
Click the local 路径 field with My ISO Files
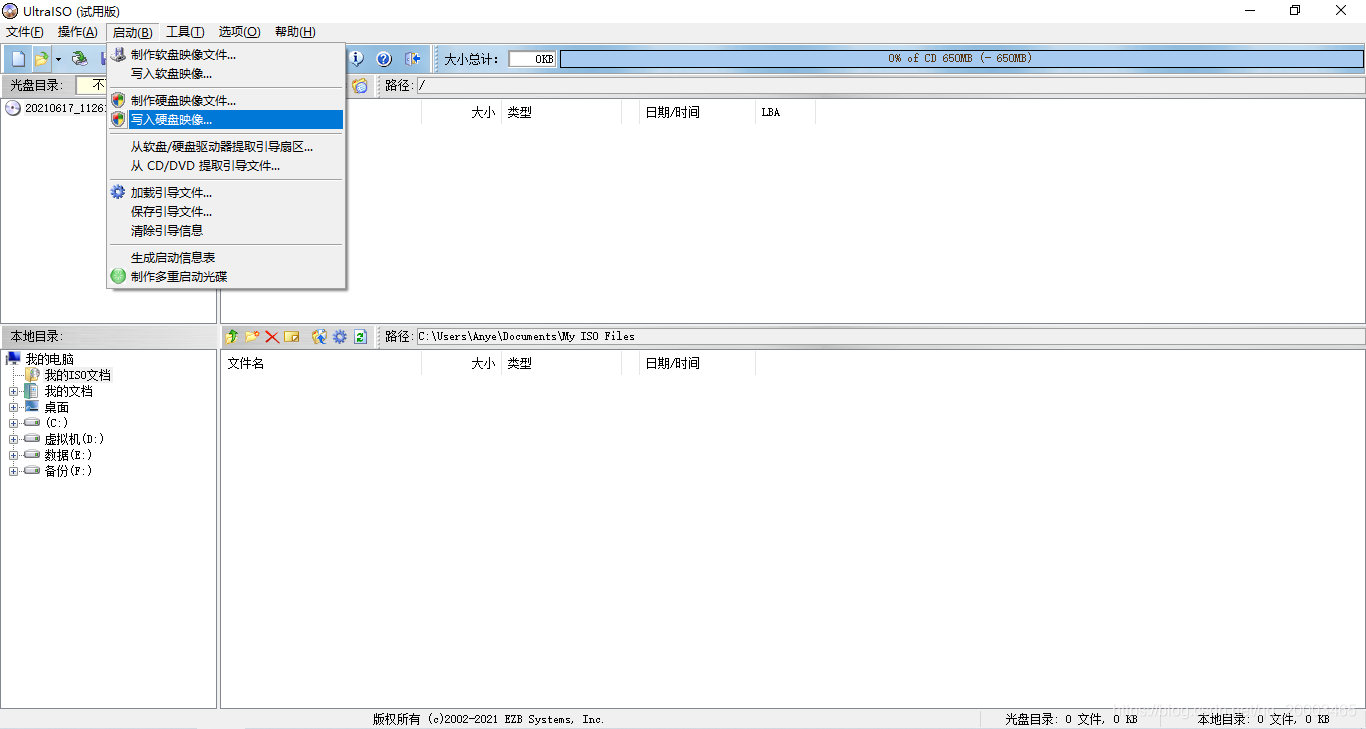pyautogui.click(x=890, y=337)
